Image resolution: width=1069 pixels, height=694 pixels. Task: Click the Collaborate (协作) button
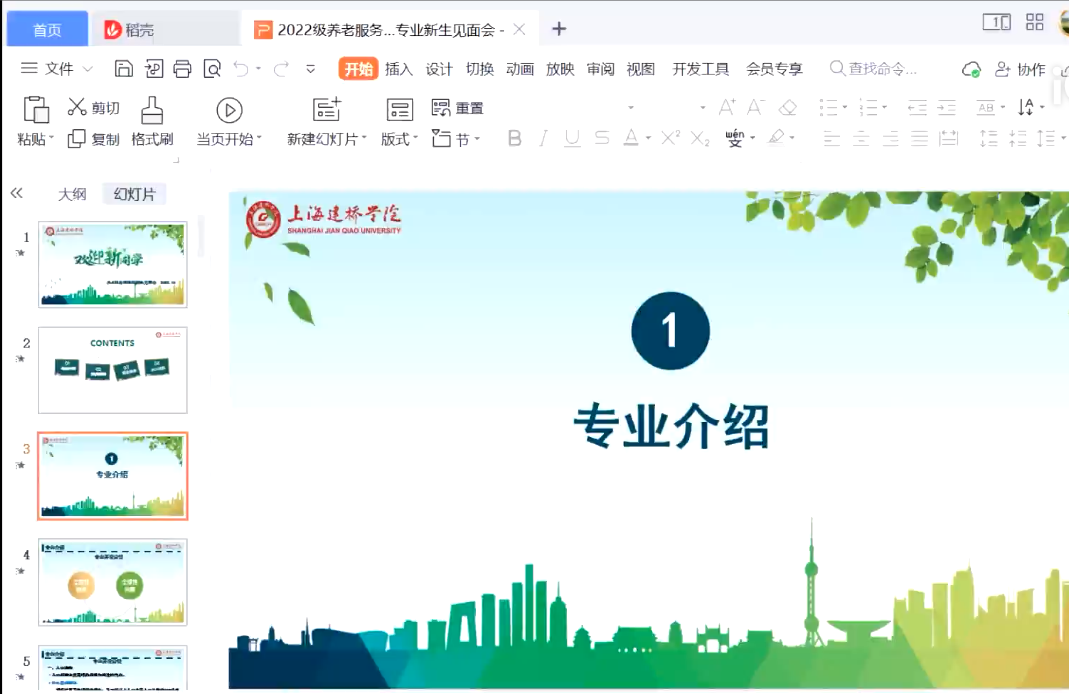(1020, 69)
